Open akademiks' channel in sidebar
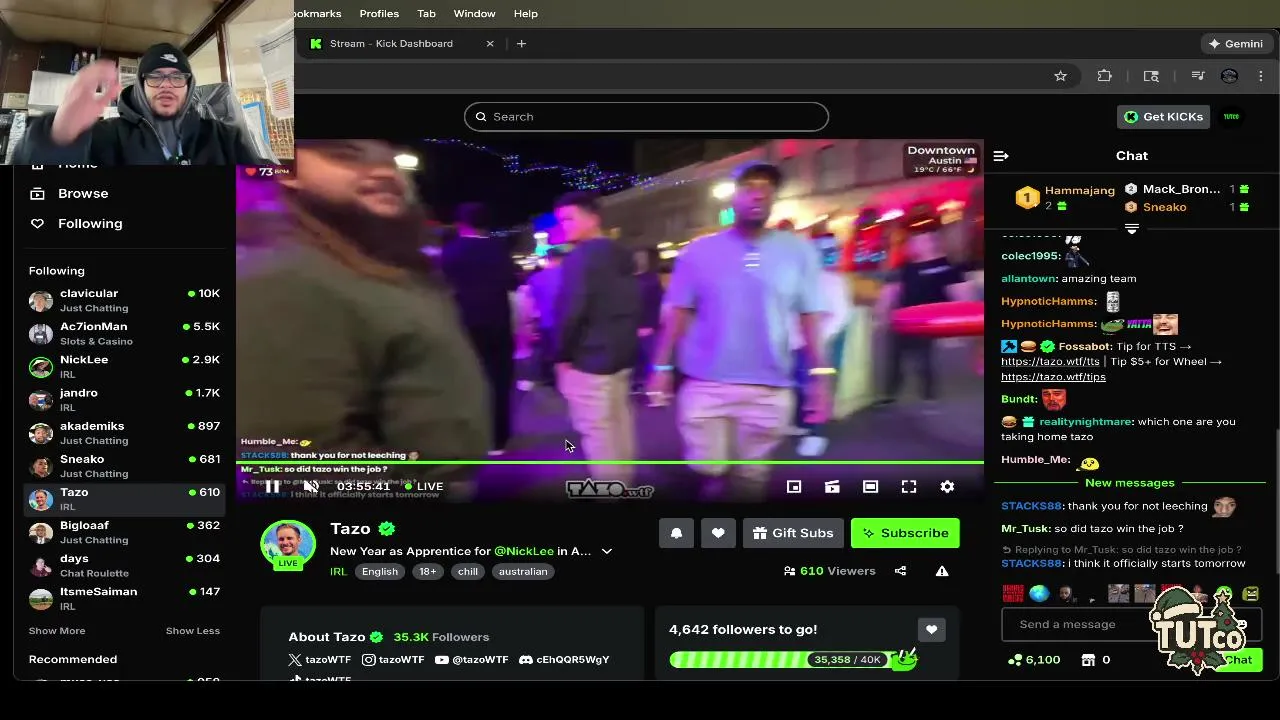The height and width of the screenshot is (720, 1280). (x=124, y=432)
